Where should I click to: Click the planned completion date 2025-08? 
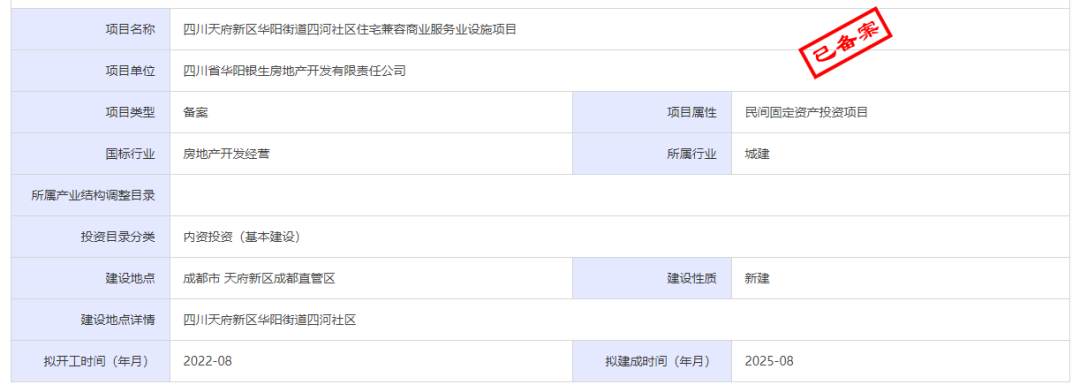[x=769, y=361]
